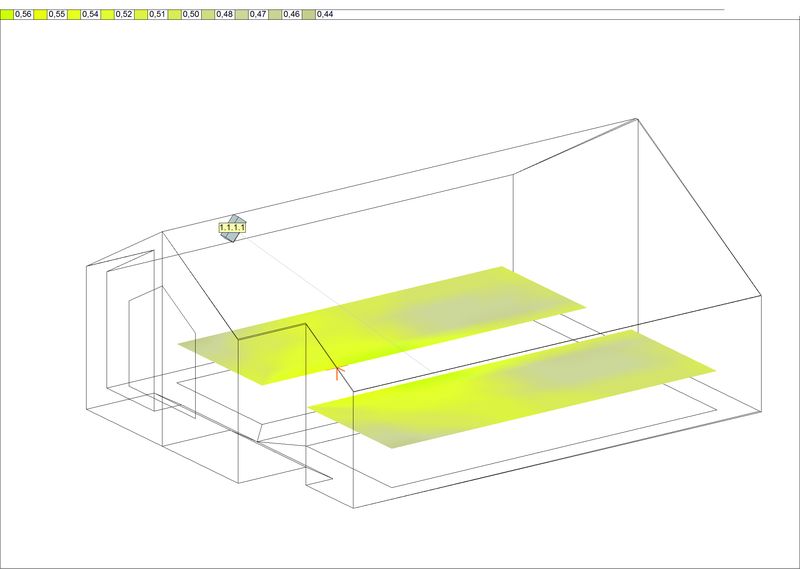This screenshot has height=569, width=800.
Task: Pick the swatch for value 0,48
Action: click(x=208, y=14)
